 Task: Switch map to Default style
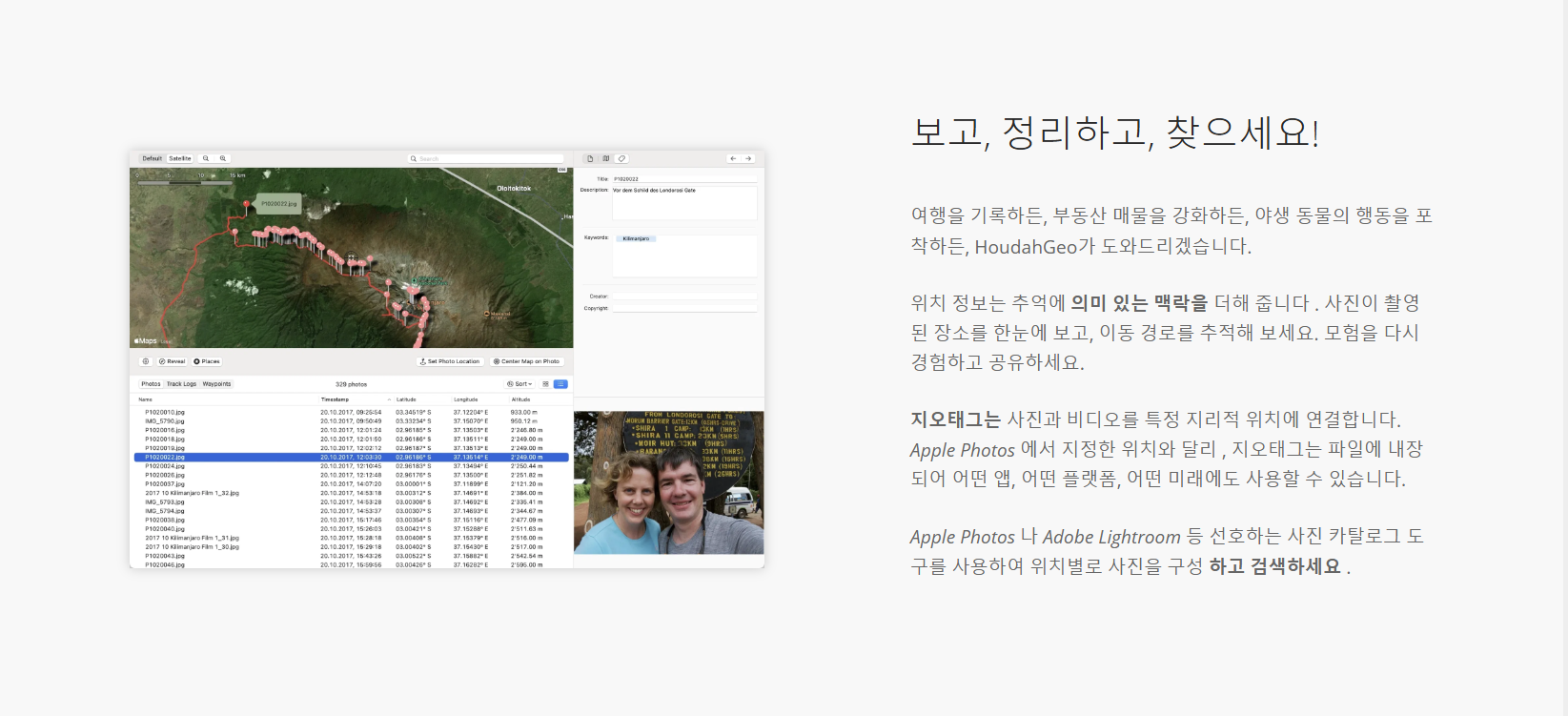coord(153,158)
